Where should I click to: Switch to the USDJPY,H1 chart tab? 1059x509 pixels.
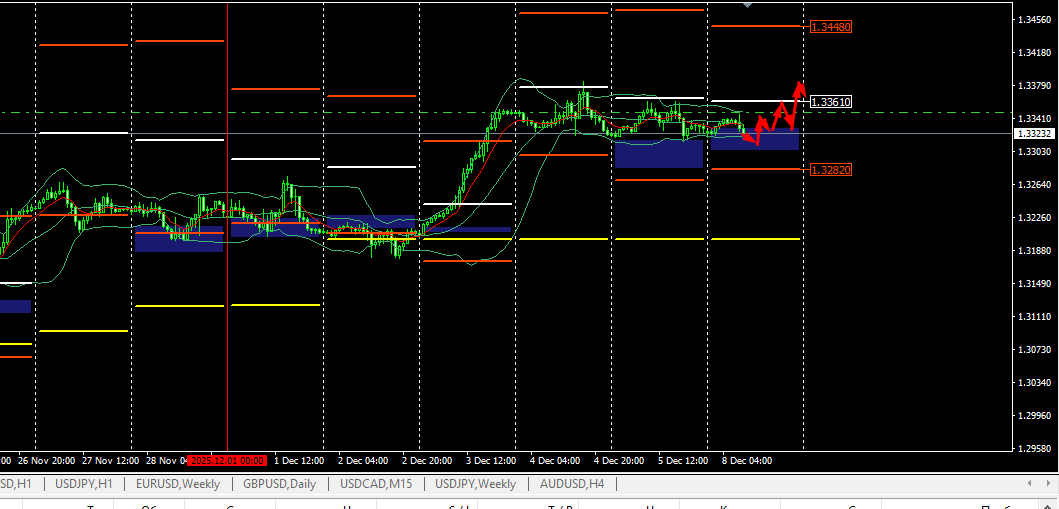tap(84, 484)
